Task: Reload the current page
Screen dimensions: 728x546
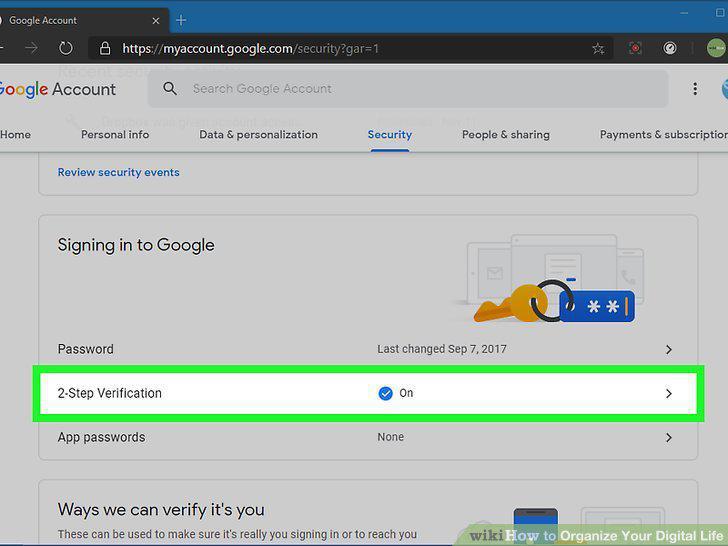Action: [65, 48]
